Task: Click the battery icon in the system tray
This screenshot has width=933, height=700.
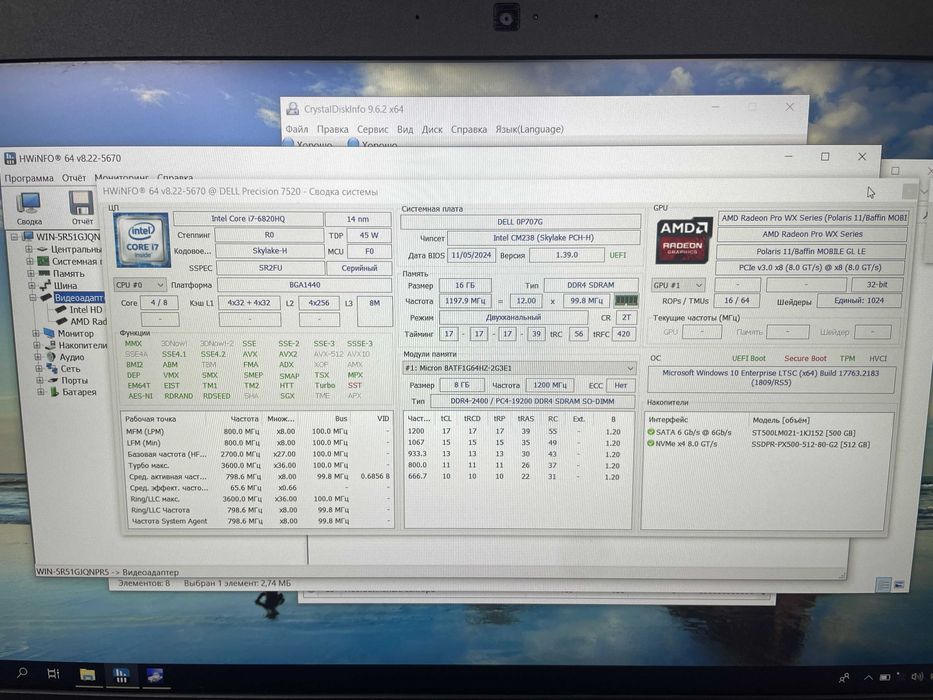Action: point(885,677)
